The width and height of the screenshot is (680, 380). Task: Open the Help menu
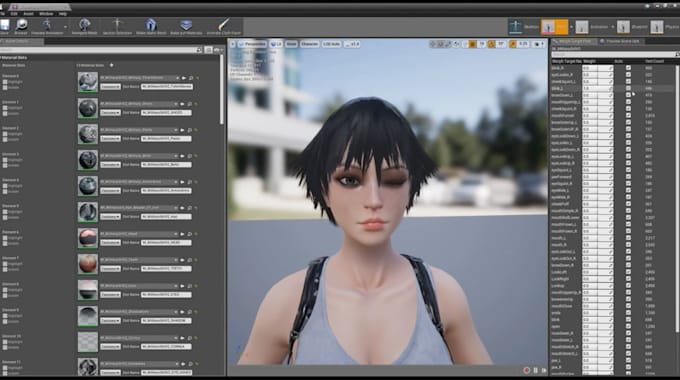(63, 14)
